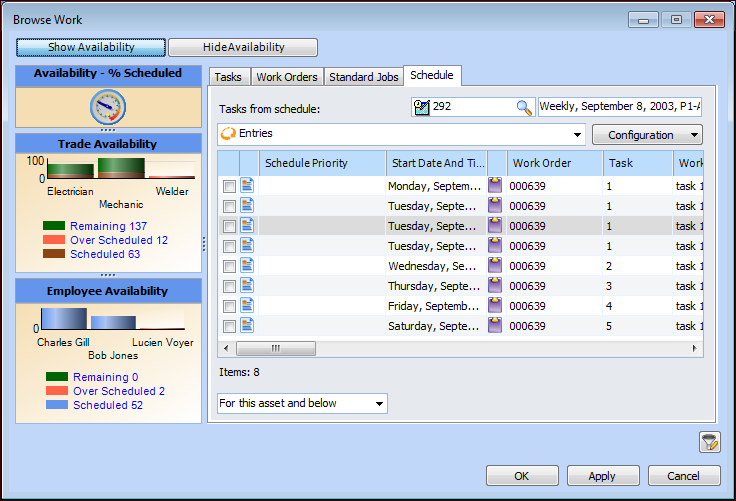This screenshot has width=736, height=501.
Task: Click the schedule lookup magnifier icon
Action: click(x=524, y=107)
